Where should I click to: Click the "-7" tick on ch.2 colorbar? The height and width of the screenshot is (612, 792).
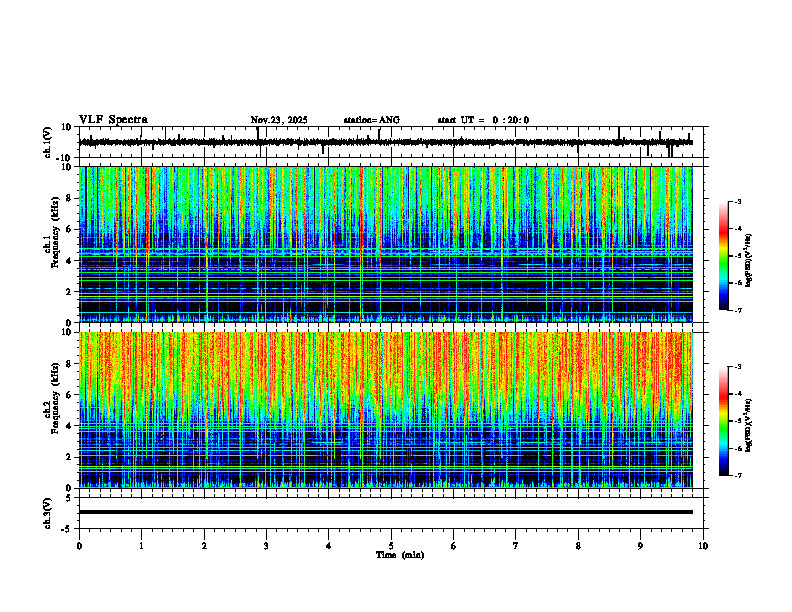(737, 475)
